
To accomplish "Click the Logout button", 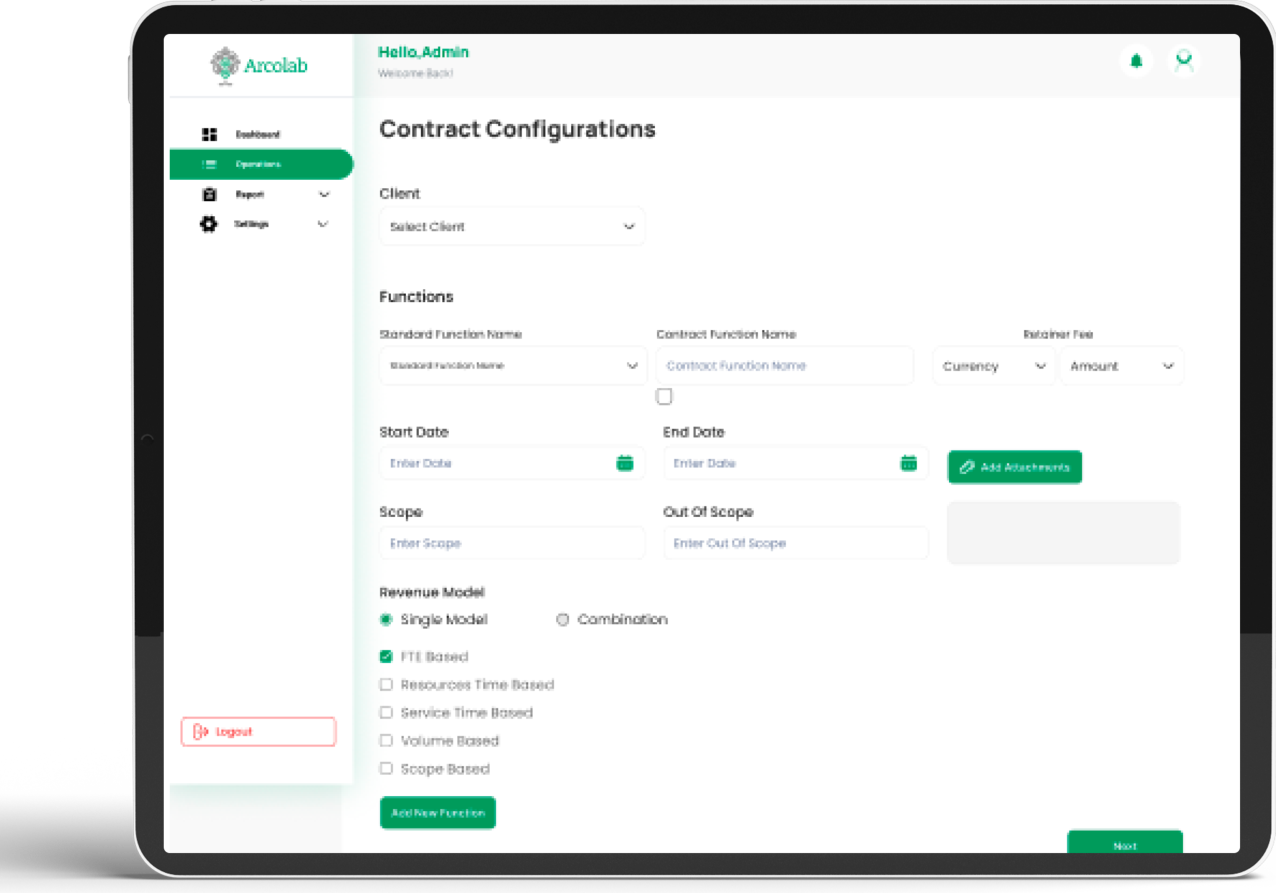I will point(258,732).
